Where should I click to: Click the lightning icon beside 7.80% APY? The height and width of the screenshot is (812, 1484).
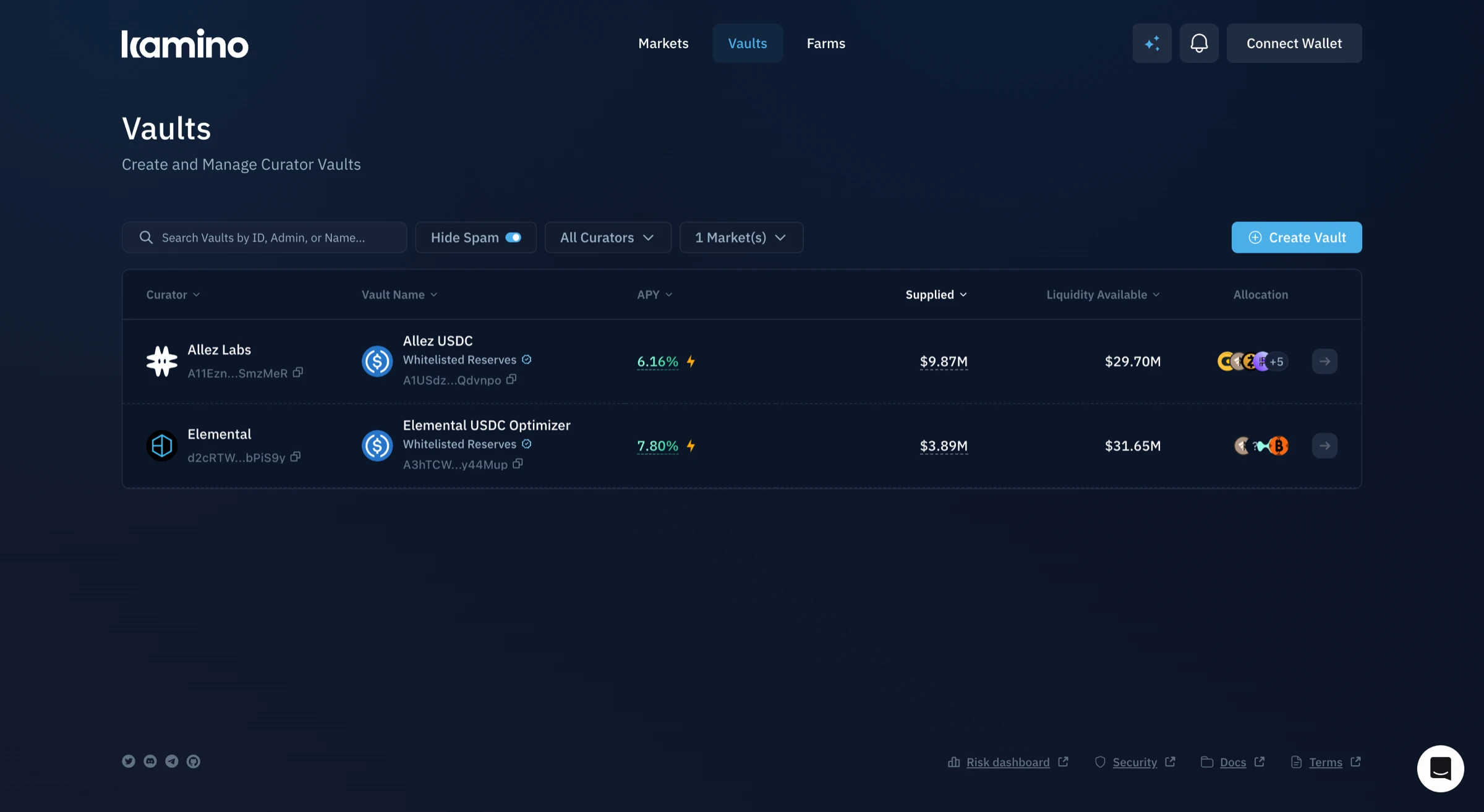691,446
